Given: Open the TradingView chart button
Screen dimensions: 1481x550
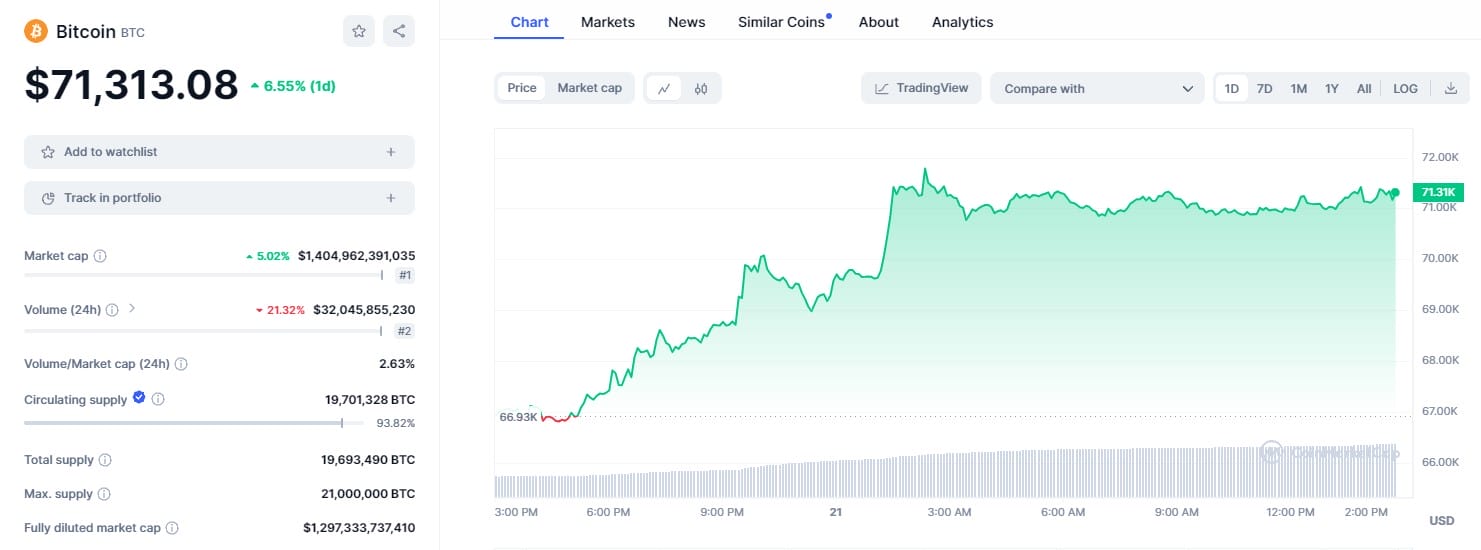Looking at the screenshot, I should [x=921, y=88].
